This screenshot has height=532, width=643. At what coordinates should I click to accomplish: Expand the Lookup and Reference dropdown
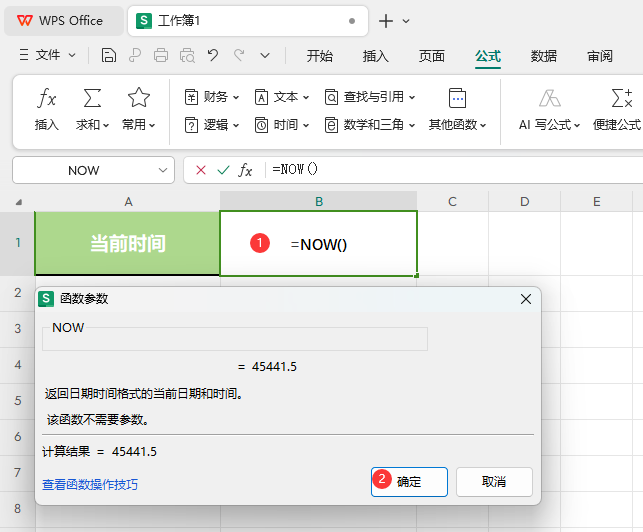point(370,97)
